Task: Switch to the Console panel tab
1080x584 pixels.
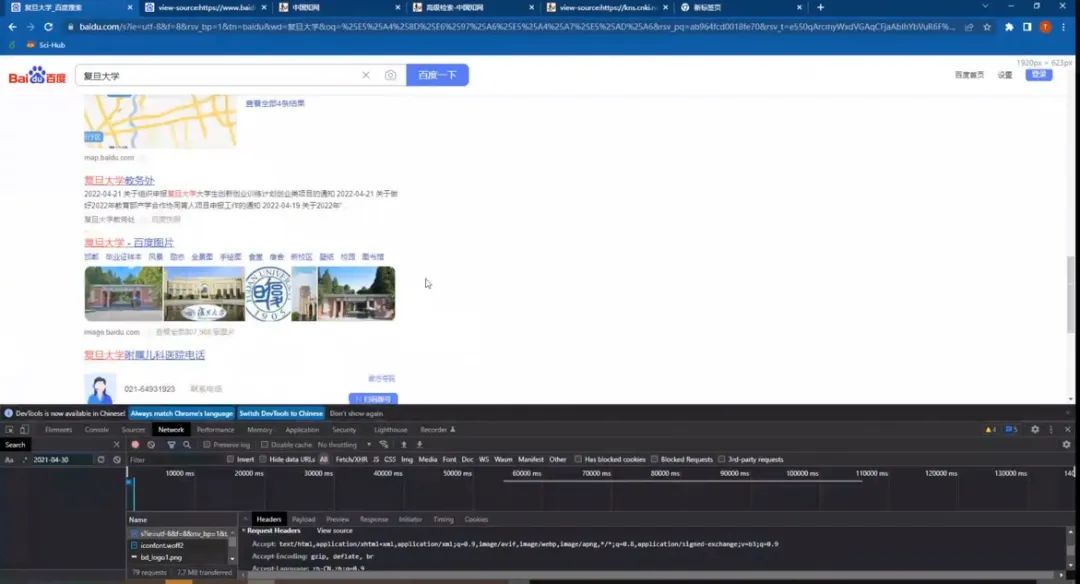Action: 97,430
